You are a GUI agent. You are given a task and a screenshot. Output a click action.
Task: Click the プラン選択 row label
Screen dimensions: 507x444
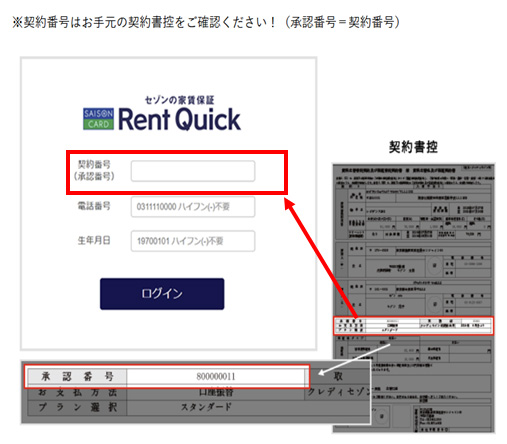click(x=77, y=407)
